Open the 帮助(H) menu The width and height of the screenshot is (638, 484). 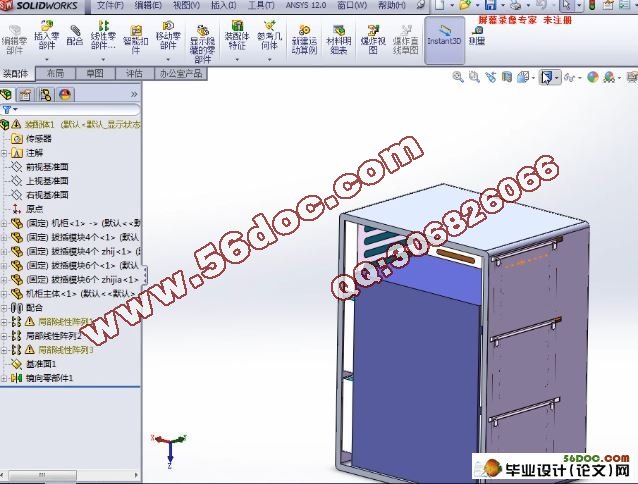click(x=391, y=5)
